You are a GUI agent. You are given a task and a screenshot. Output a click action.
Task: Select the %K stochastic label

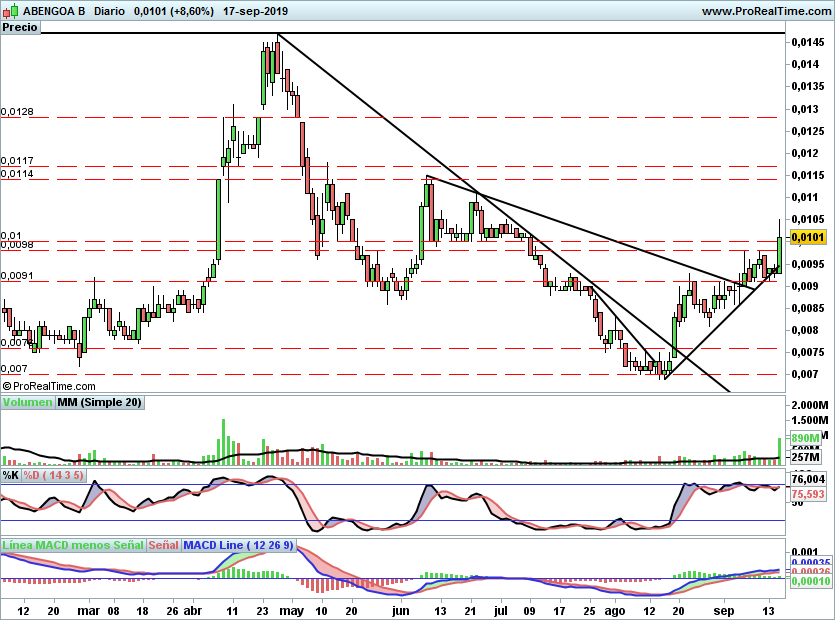coord(11,475)
